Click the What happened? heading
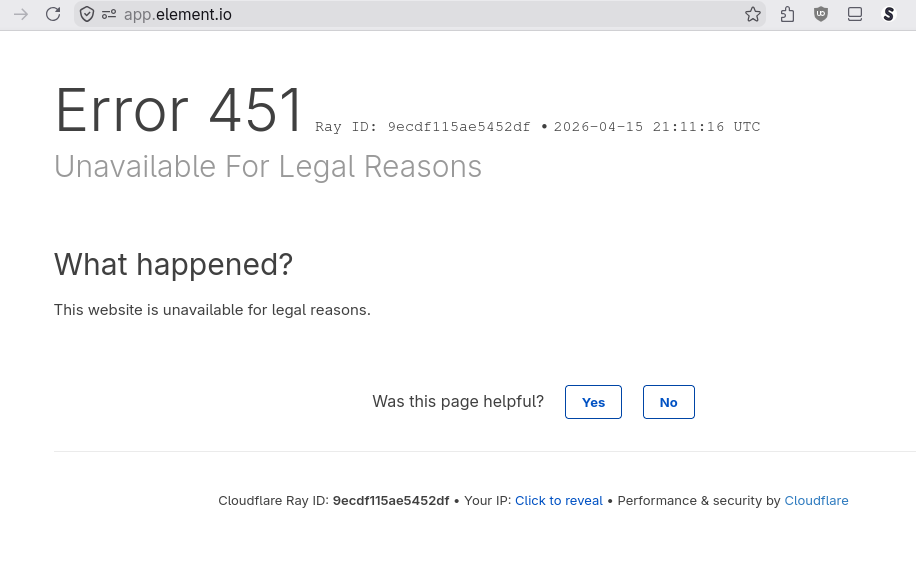916x562 pixels. (173, 264)
